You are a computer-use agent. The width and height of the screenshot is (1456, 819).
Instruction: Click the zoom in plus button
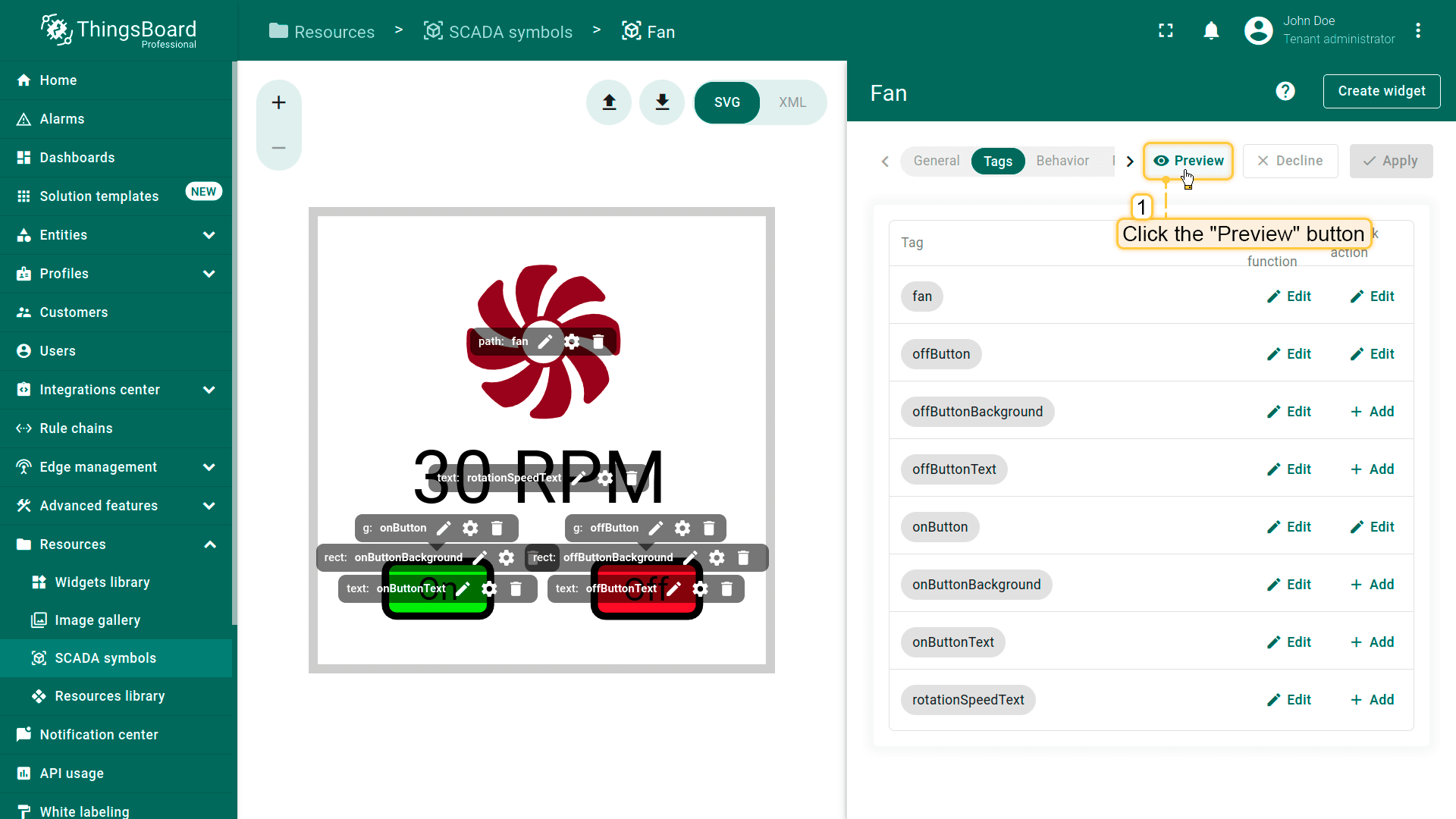click(279, 102)
